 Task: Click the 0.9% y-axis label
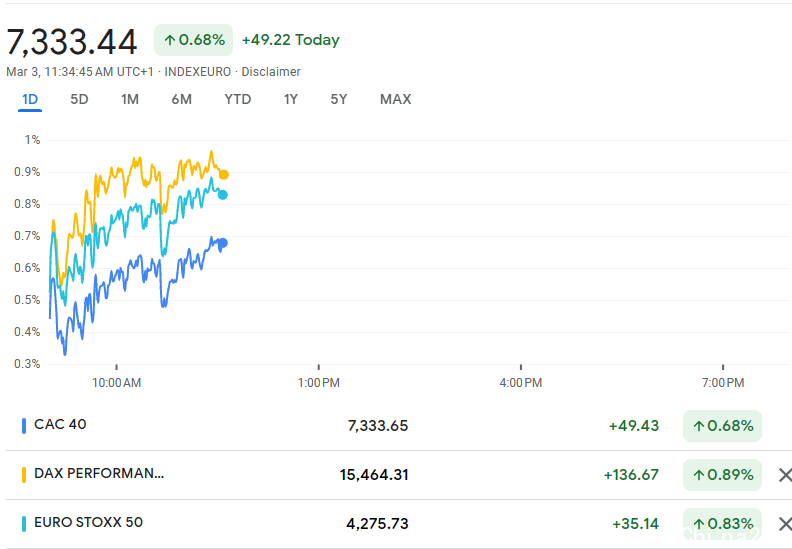(x=27, y=172)
